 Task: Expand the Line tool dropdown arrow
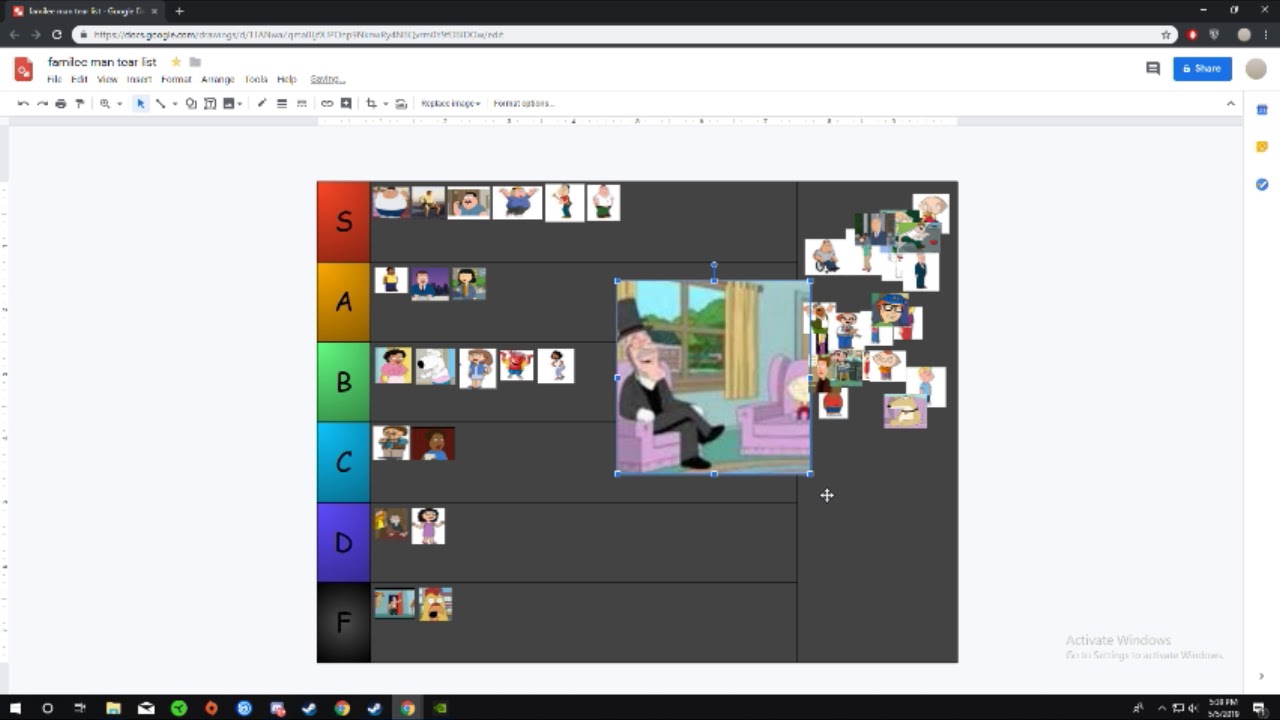[174, 103]
